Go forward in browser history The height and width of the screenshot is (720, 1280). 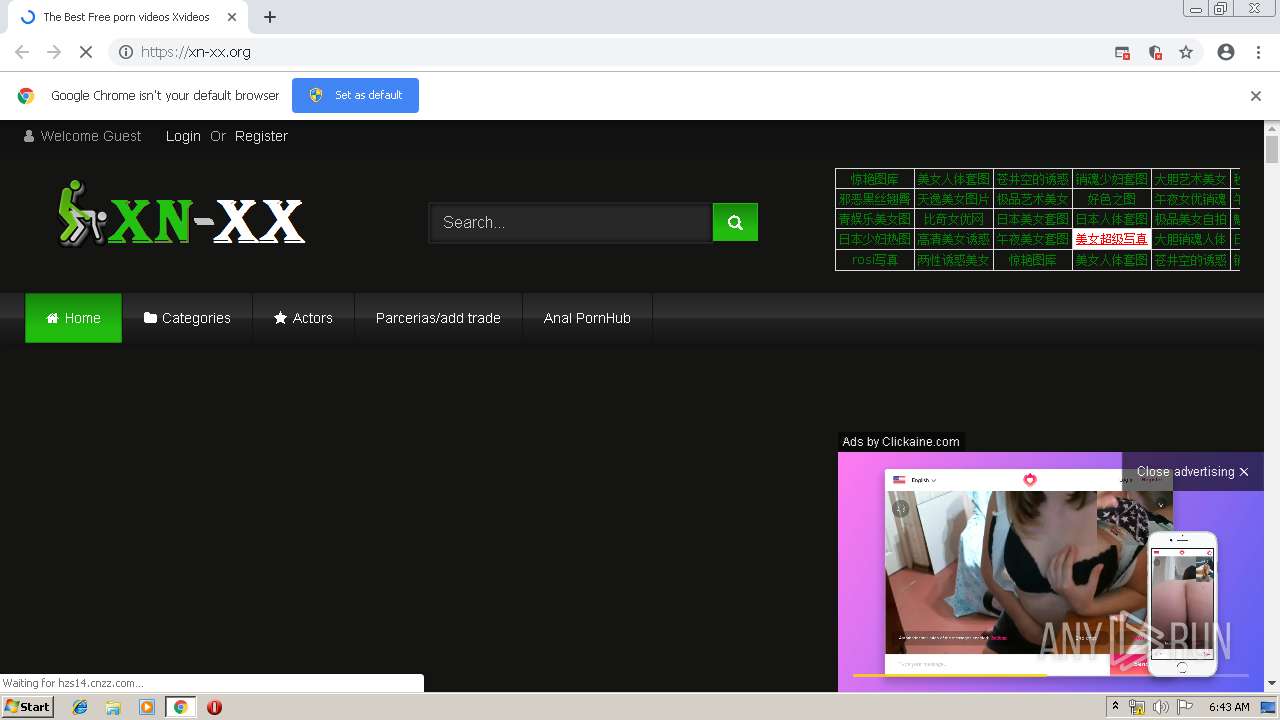click(x=54, y=52)
